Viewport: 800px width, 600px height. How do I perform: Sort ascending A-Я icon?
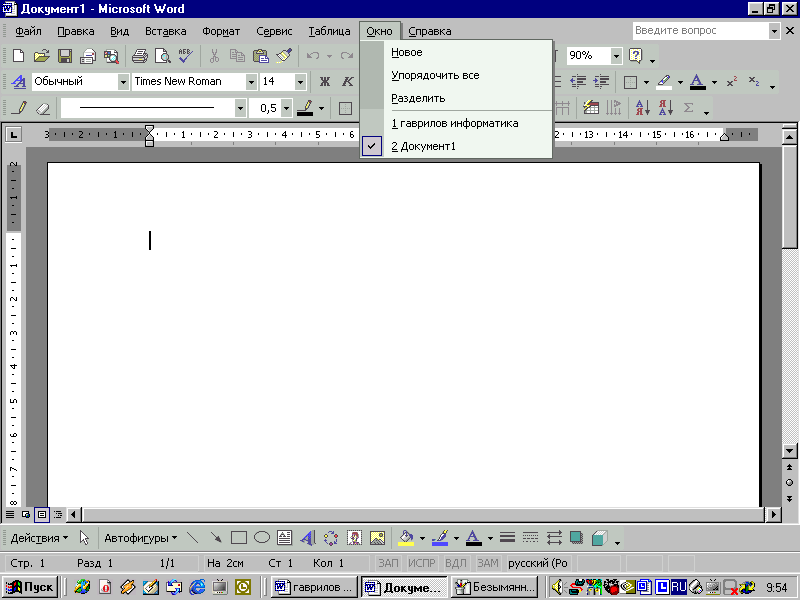point(642,108)
